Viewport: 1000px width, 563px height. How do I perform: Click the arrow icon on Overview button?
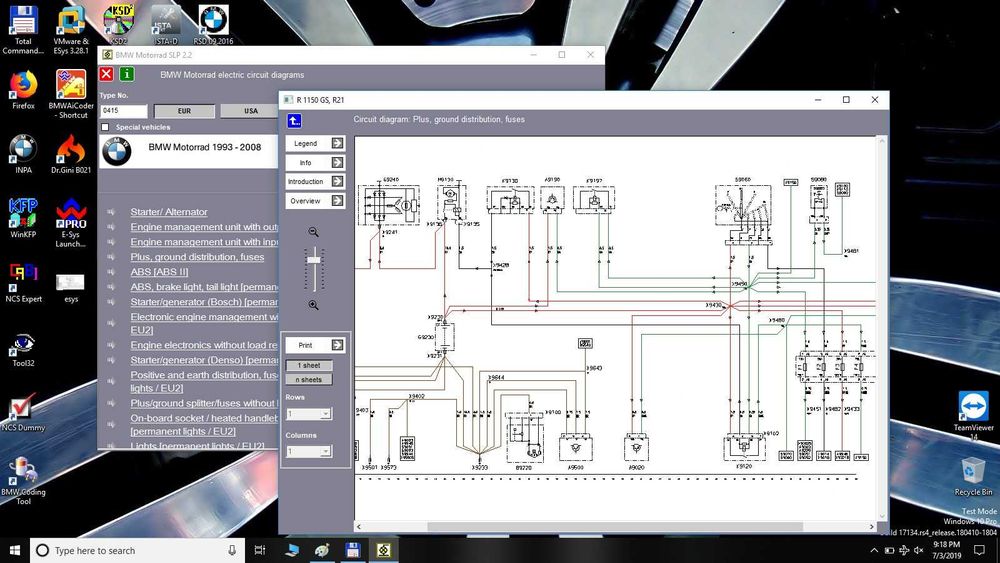coord(337,201)
